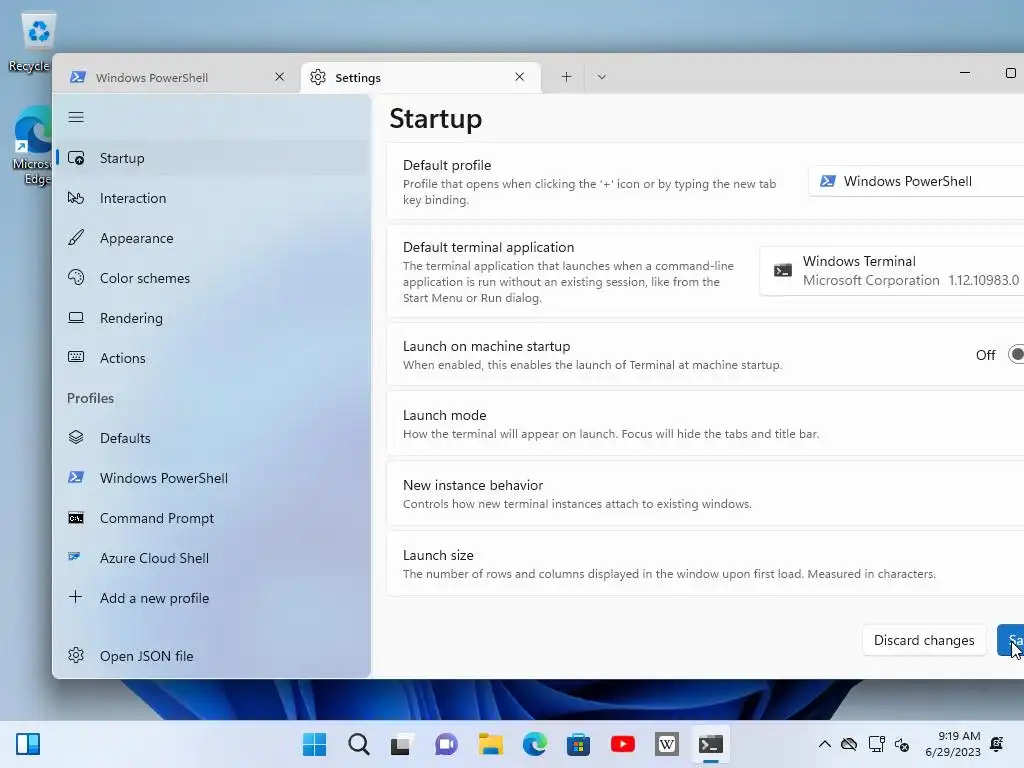The width and height of the screenshot is (1024, 768).
Task: Open File Explorer from taskbar
Action: (x=490, y=744)
